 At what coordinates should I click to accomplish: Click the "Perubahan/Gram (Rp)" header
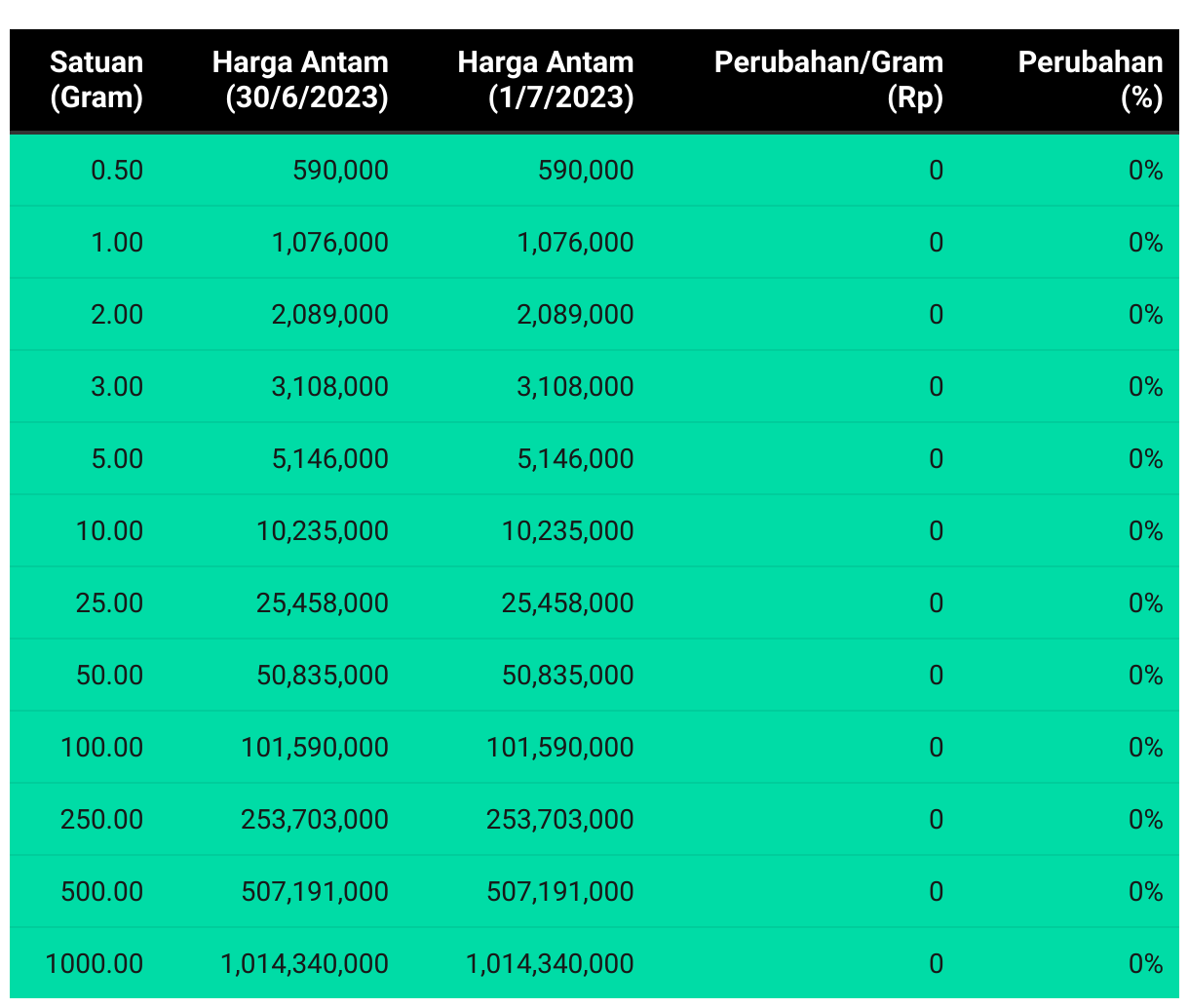pos(828,80)
